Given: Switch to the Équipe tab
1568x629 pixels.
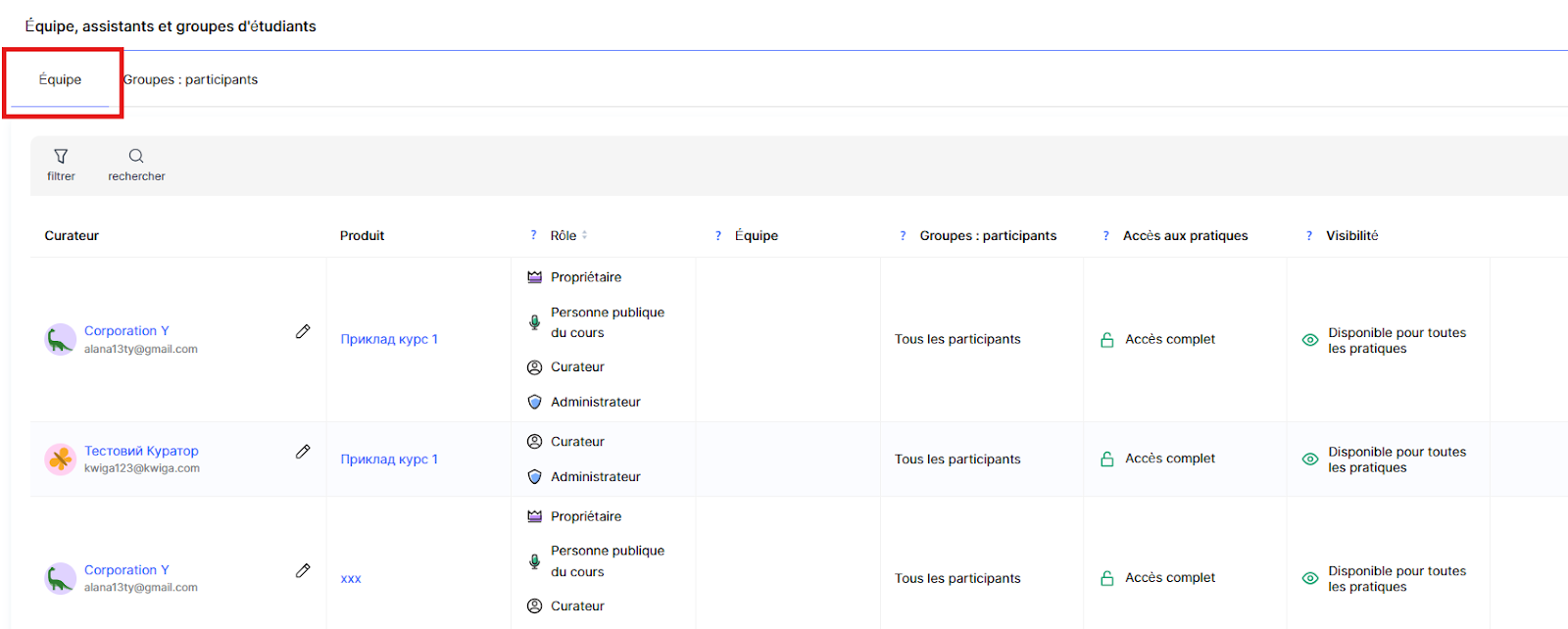Looking at the screenshot, I should click(x=60, y=79).
